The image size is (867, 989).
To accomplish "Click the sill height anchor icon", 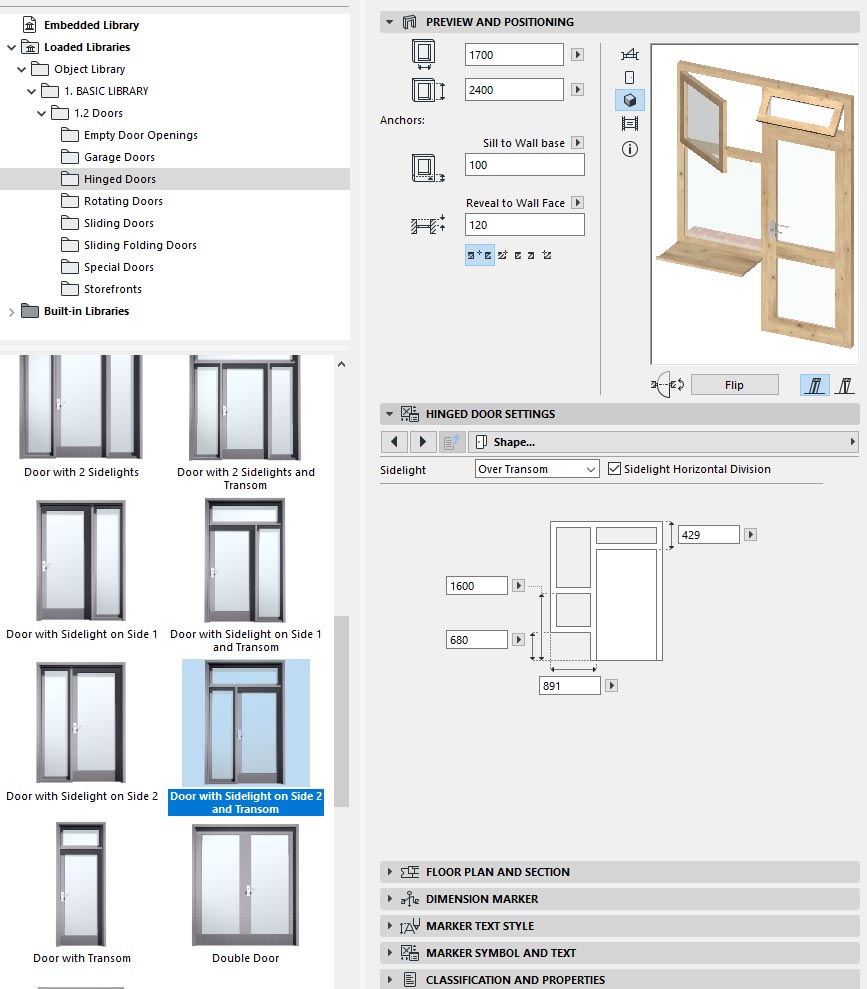I will point(428,168).
